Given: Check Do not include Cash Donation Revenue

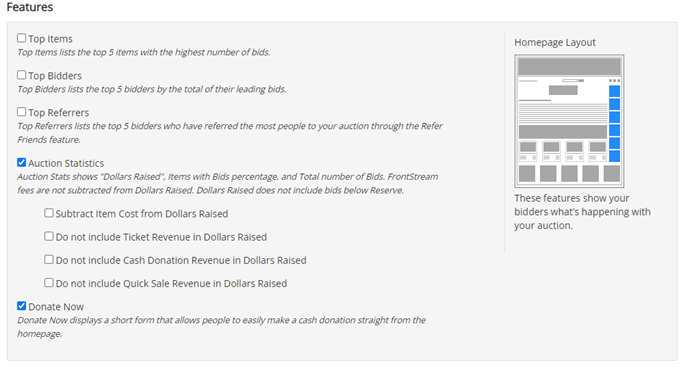Looking at the screenshot, I should (49, 259).
